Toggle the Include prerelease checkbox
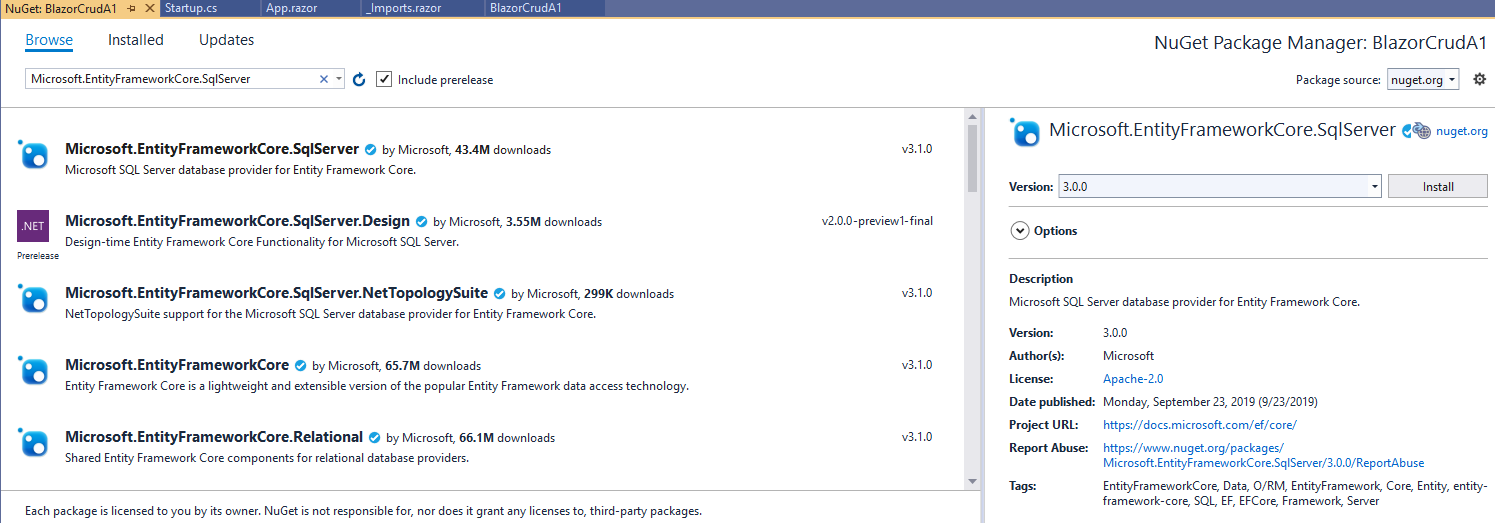The height and width of the screenshot is (523, 1495). click(x=384, y=79)
